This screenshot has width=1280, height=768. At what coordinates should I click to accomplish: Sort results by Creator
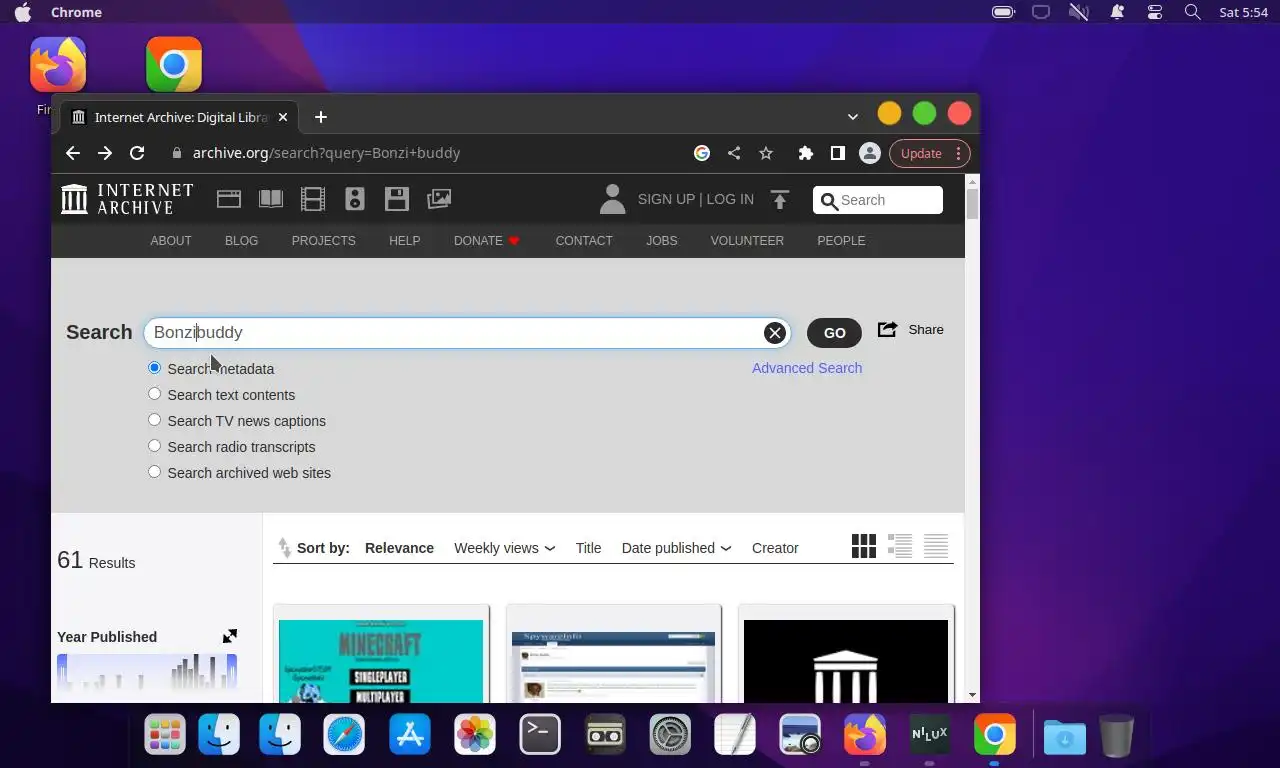point(775,548)
